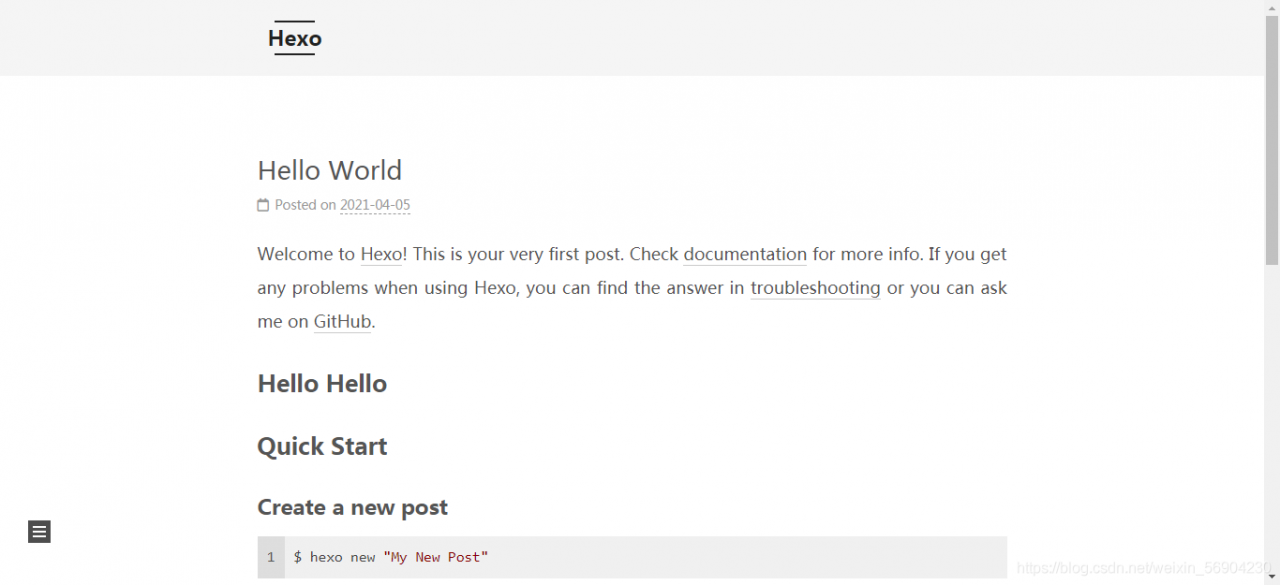Open the documentation link
The image size is (1280, 585).
[745, 254]
